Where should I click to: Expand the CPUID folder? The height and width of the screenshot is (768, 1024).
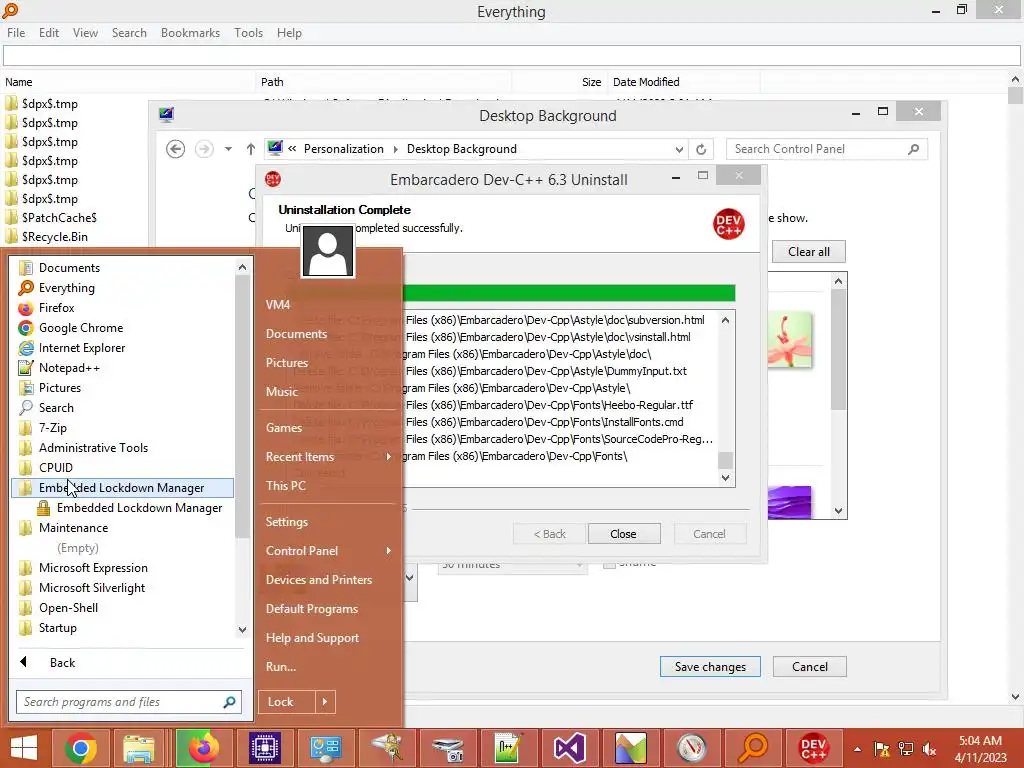click(122, 468)
